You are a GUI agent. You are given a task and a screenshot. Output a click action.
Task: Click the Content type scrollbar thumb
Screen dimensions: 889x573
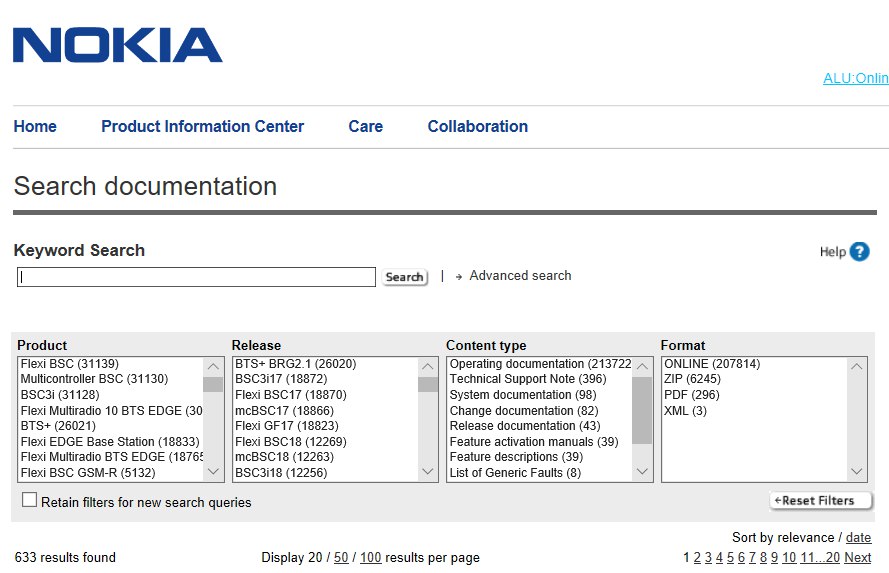click(642, 410)
